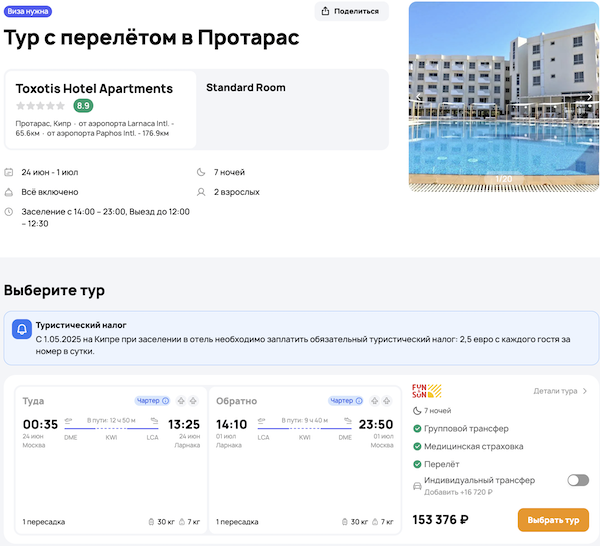Screen dimensions: 600x546
Task: Click the Виза нужна badge
Action: coord(28,11)
